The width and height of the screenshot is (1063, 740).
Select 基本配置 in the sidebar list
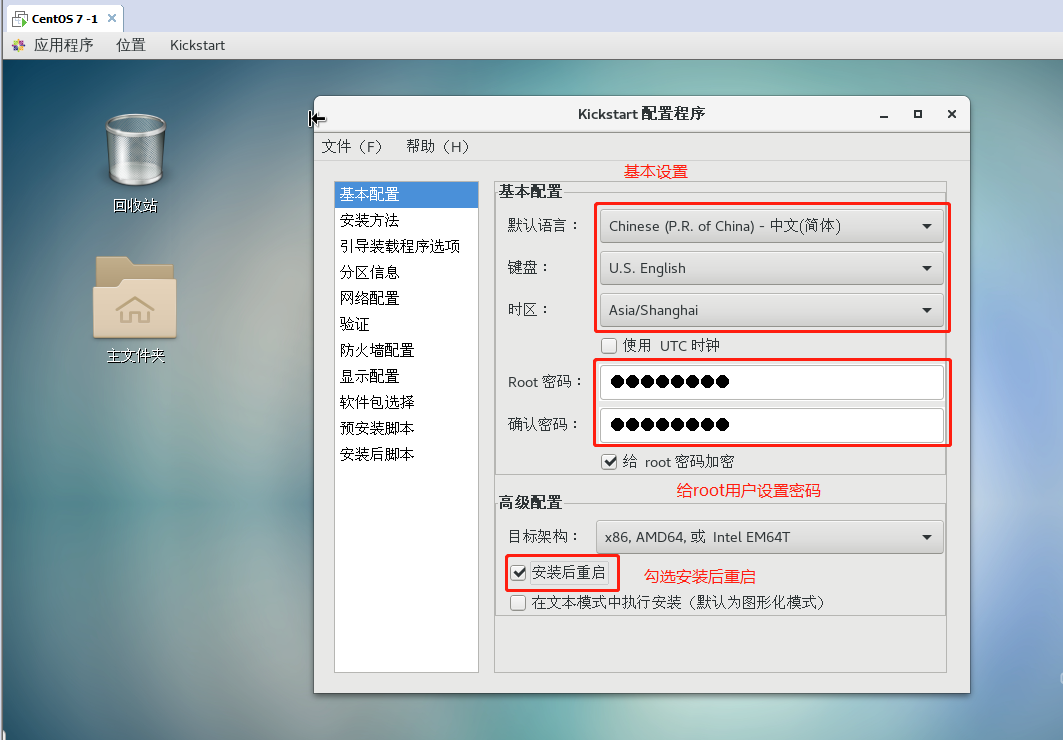click(406, 194)
